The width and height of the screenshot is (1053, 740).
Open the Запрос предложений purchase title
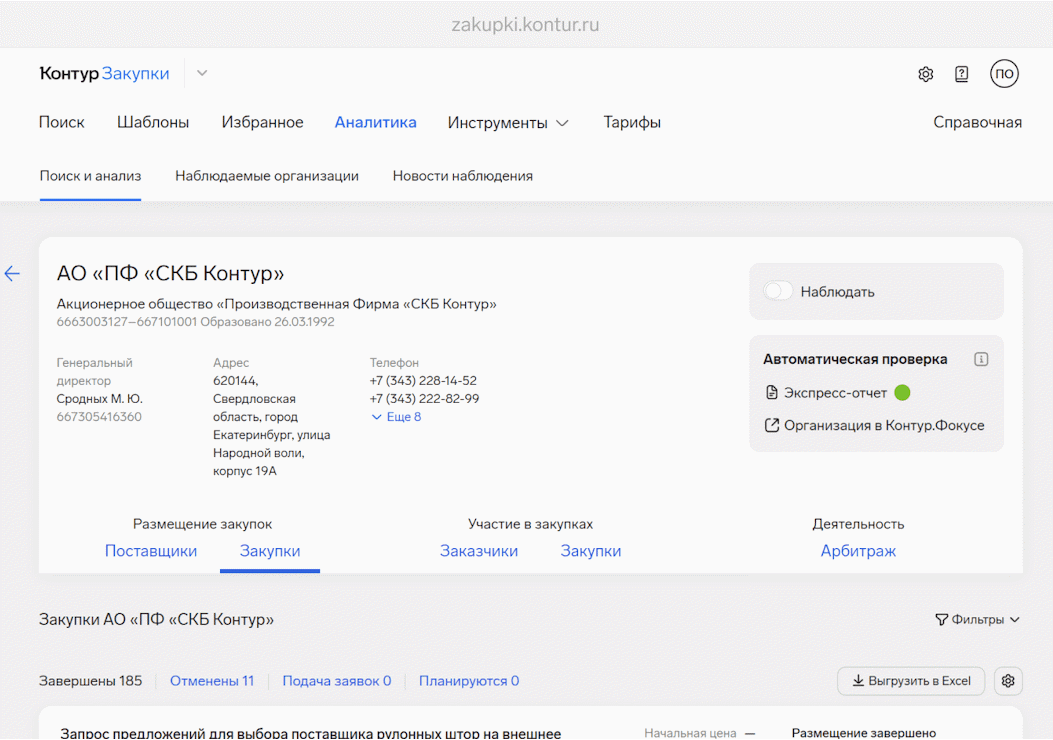pos(311,733)
